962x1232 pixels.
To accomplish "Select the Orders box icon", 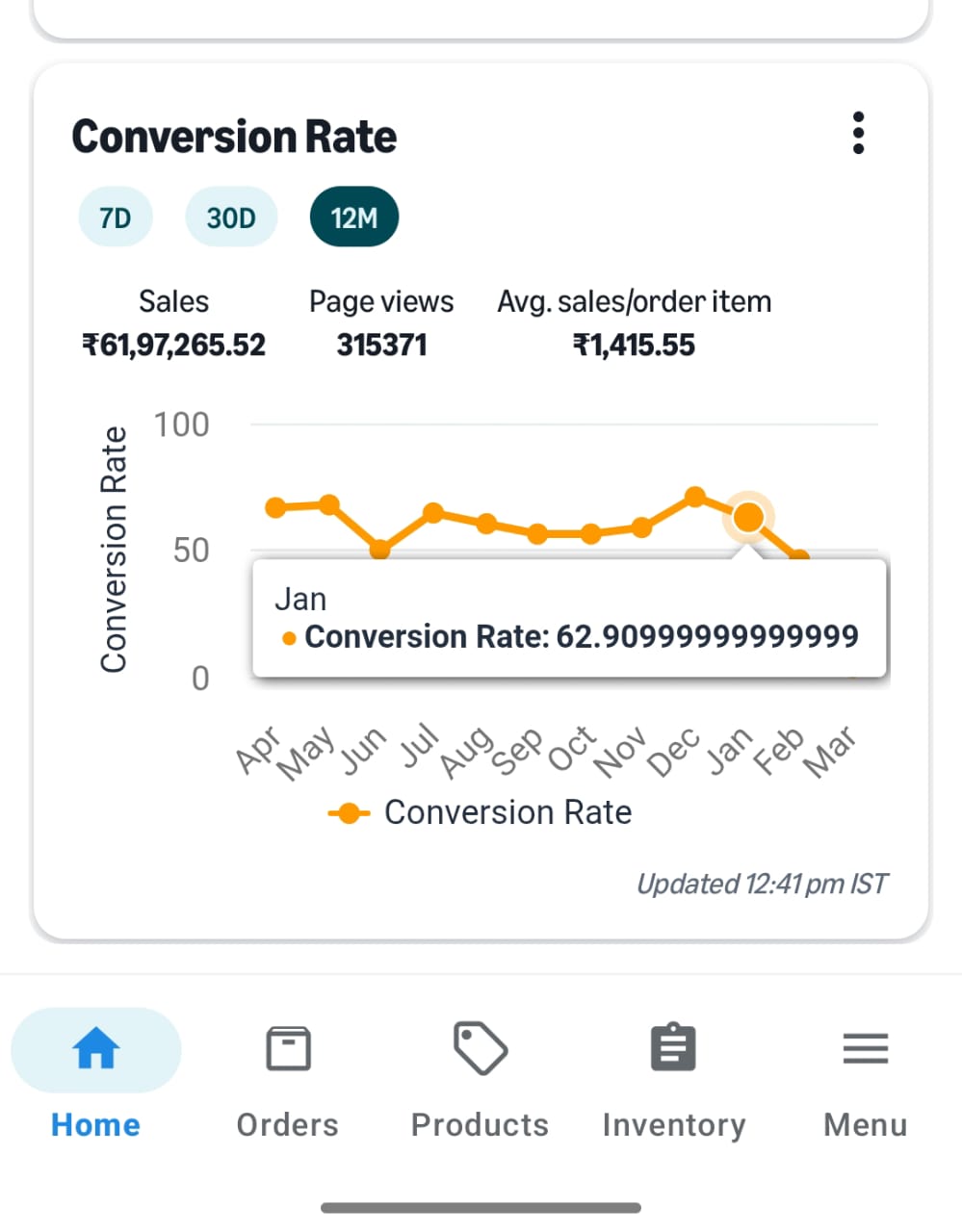I will coord(287,1048).
